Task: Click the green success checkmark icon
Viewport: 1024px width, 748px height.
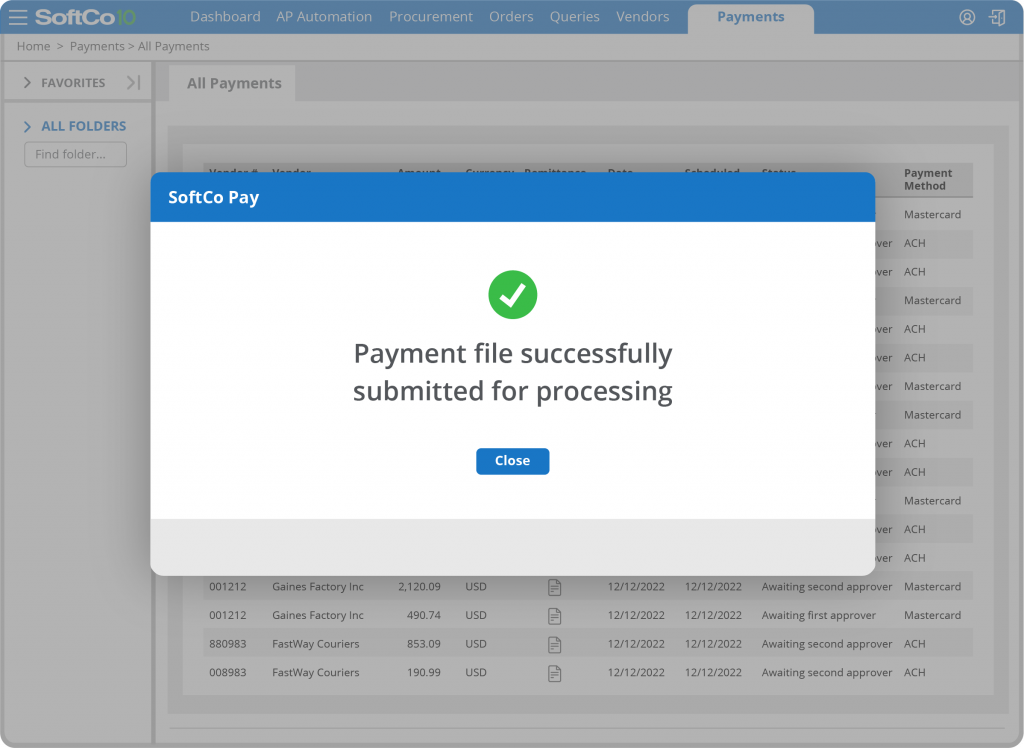Action: (x=513, y=295)
